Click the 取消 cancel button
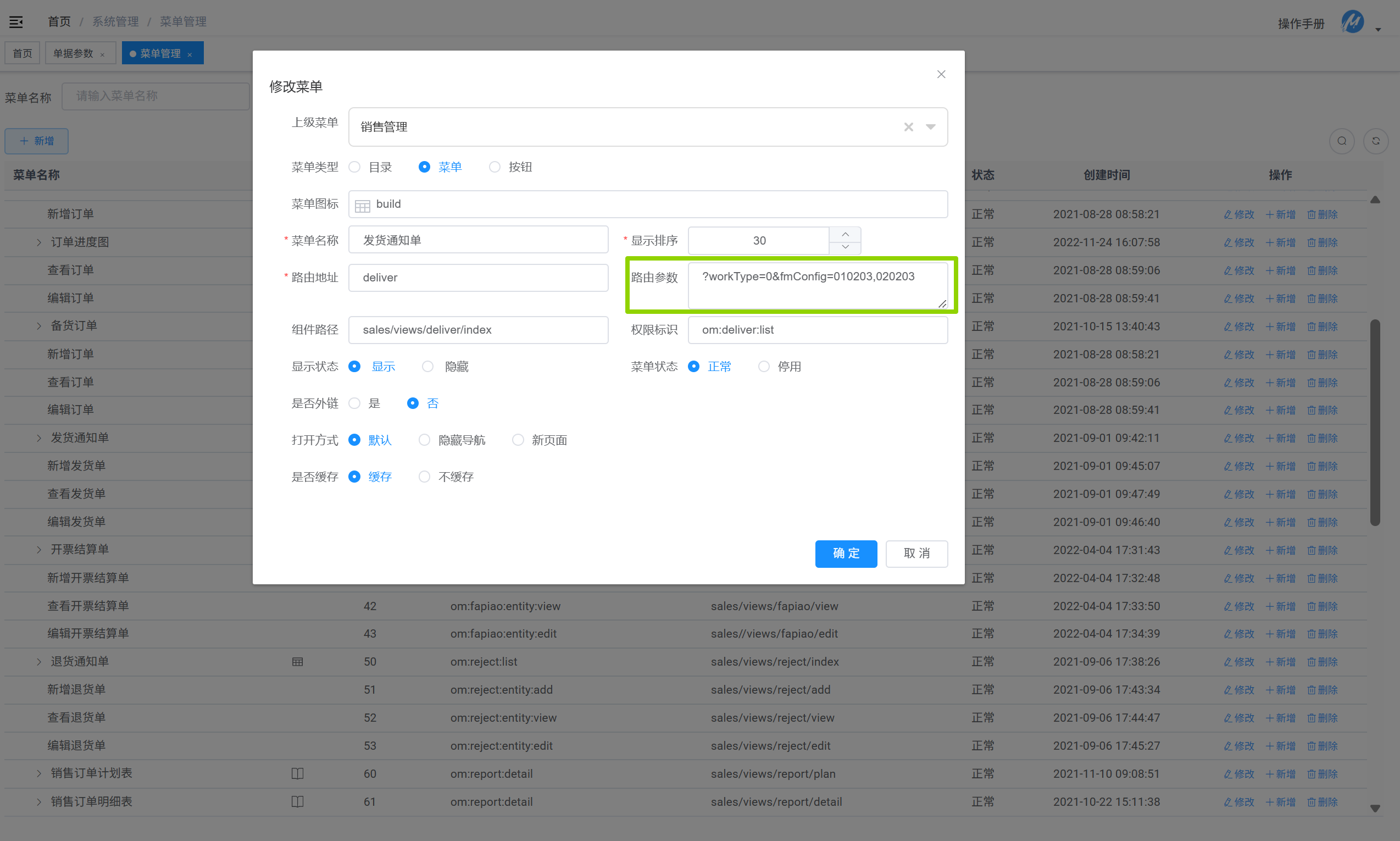The width and height of the screenshot is (1400, 841). click(x=916, y=554)
